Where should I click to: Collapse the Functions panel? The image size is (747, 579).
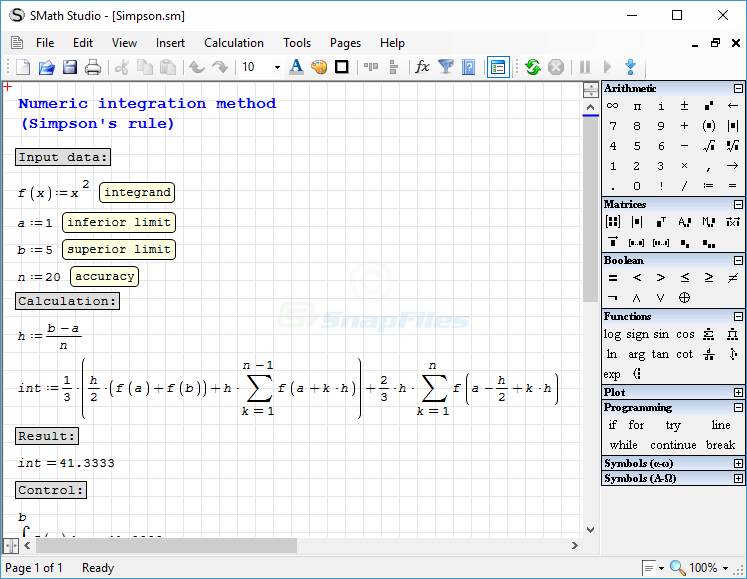point(738,316)
